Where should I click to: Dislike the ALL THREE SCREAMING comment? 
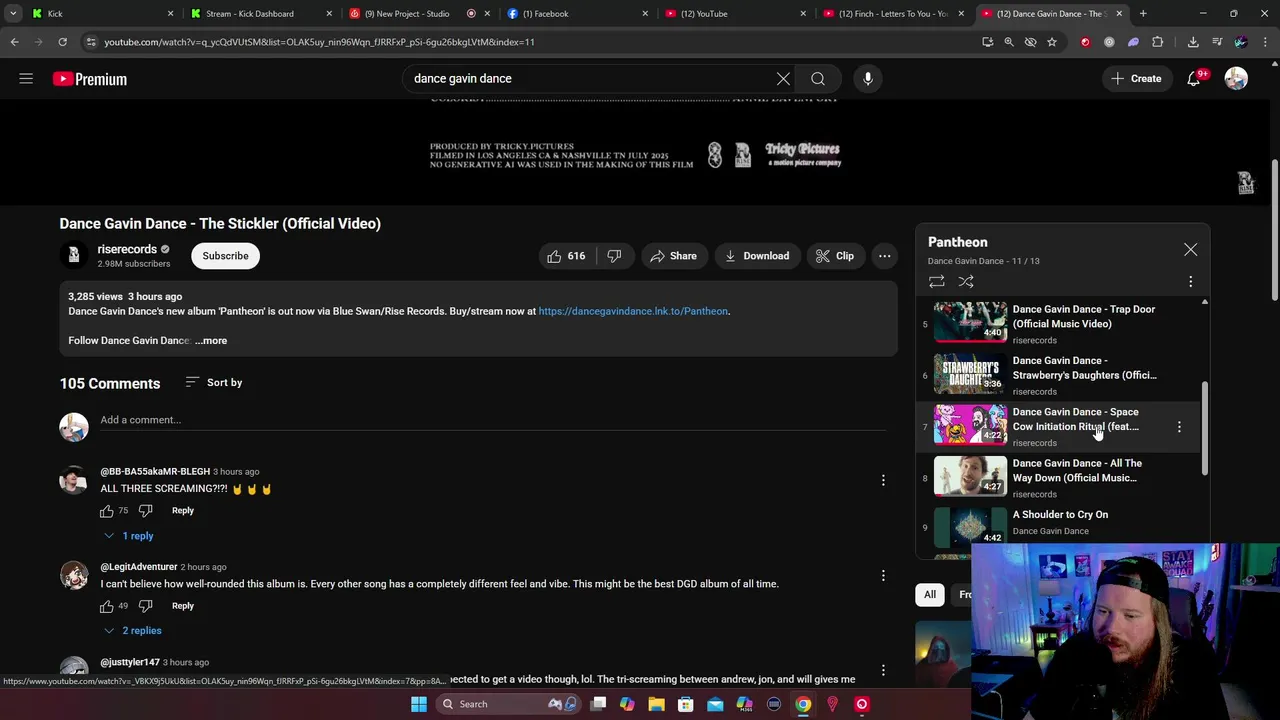145,511
